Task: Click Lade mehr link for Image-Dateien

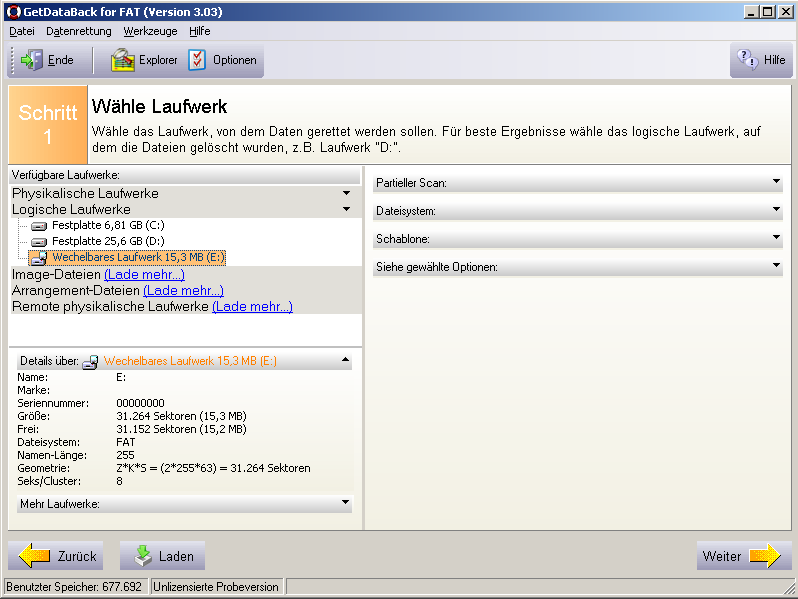Action: click(145, 275)
